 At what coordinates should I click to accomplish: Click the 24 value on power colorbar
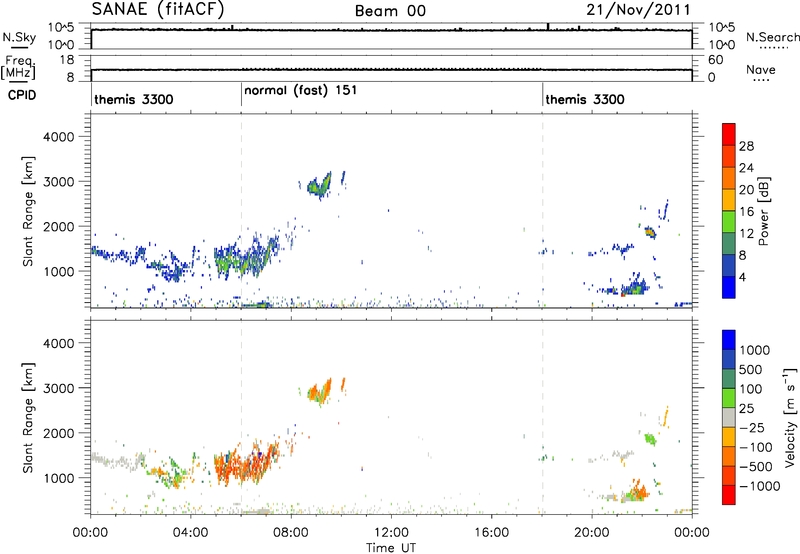[x=746, y=168]
